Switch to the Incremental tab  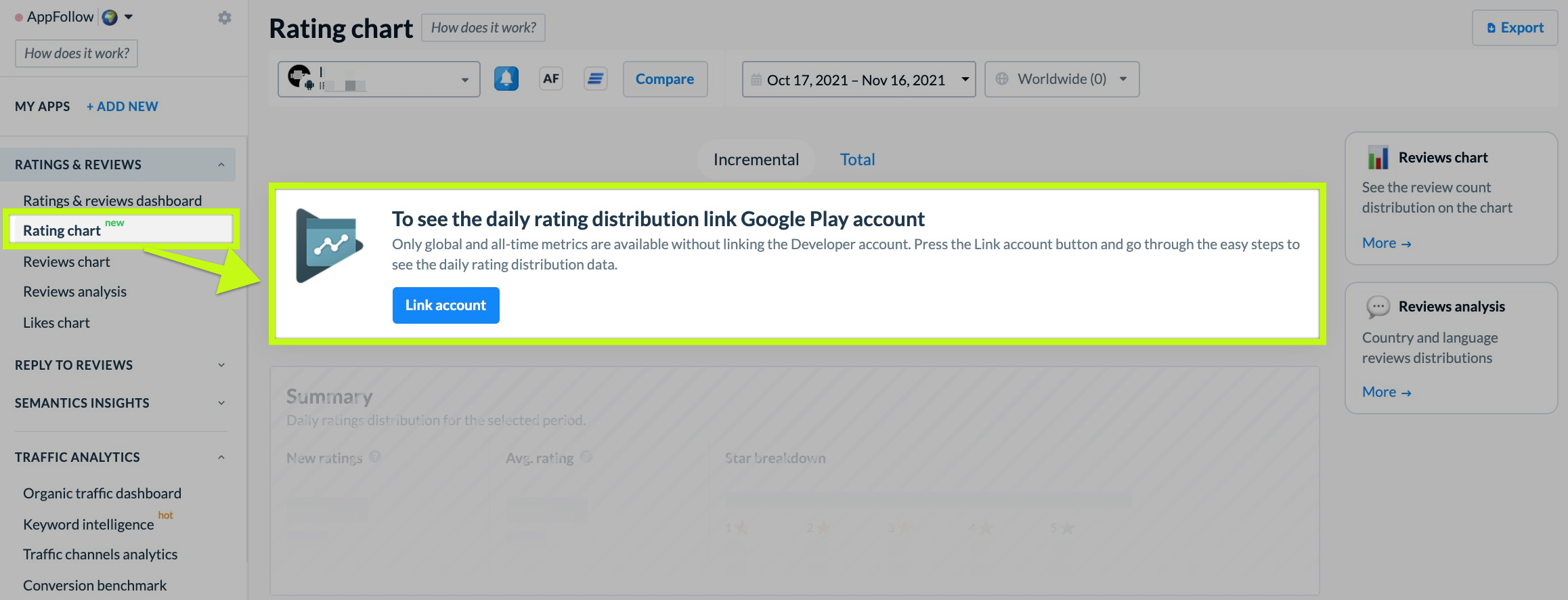click(x=756, y=160)
